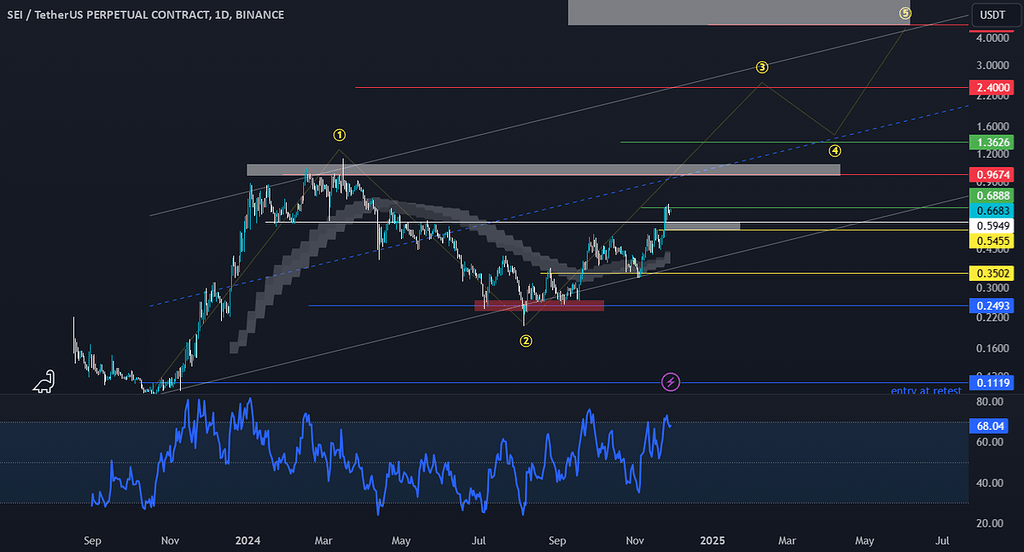Select the red support zone rectangle
The height and width of the screenshot is (552, 1024).
coord(539,305)
